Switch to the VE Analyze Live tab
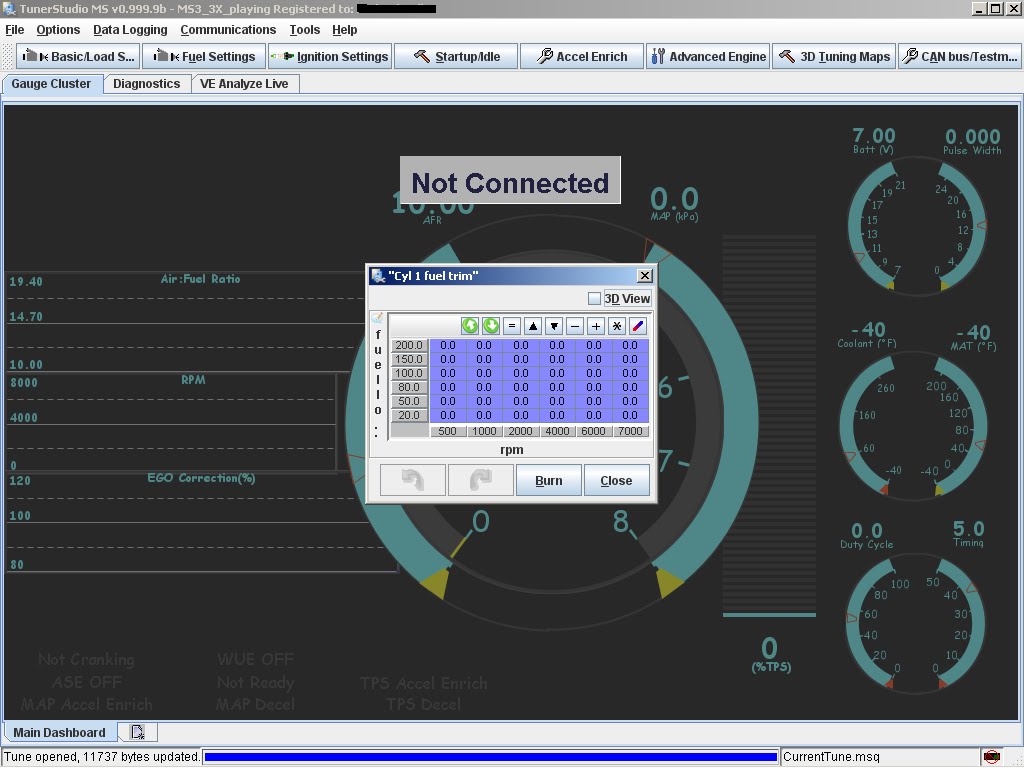This screenshot has width=1024, height=768. coord(244,84)
